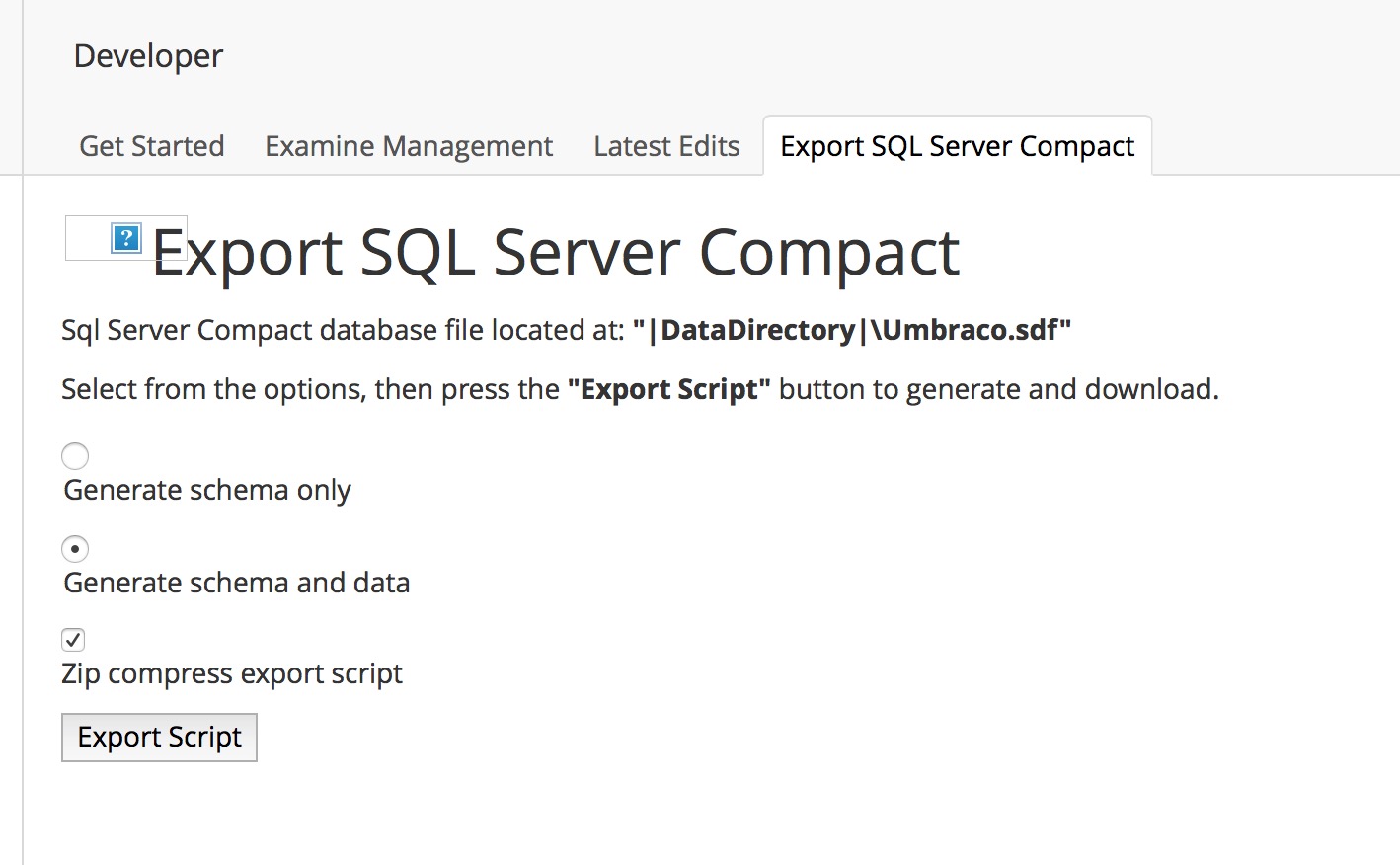Click the bold "Export Script" instruction text
Screen dimensions: 1400x865
pos(669,389)
